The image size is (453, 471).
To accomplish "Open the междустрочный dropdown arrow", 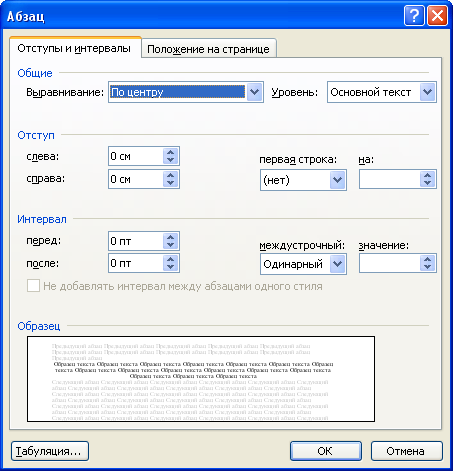I will [337, 264].
